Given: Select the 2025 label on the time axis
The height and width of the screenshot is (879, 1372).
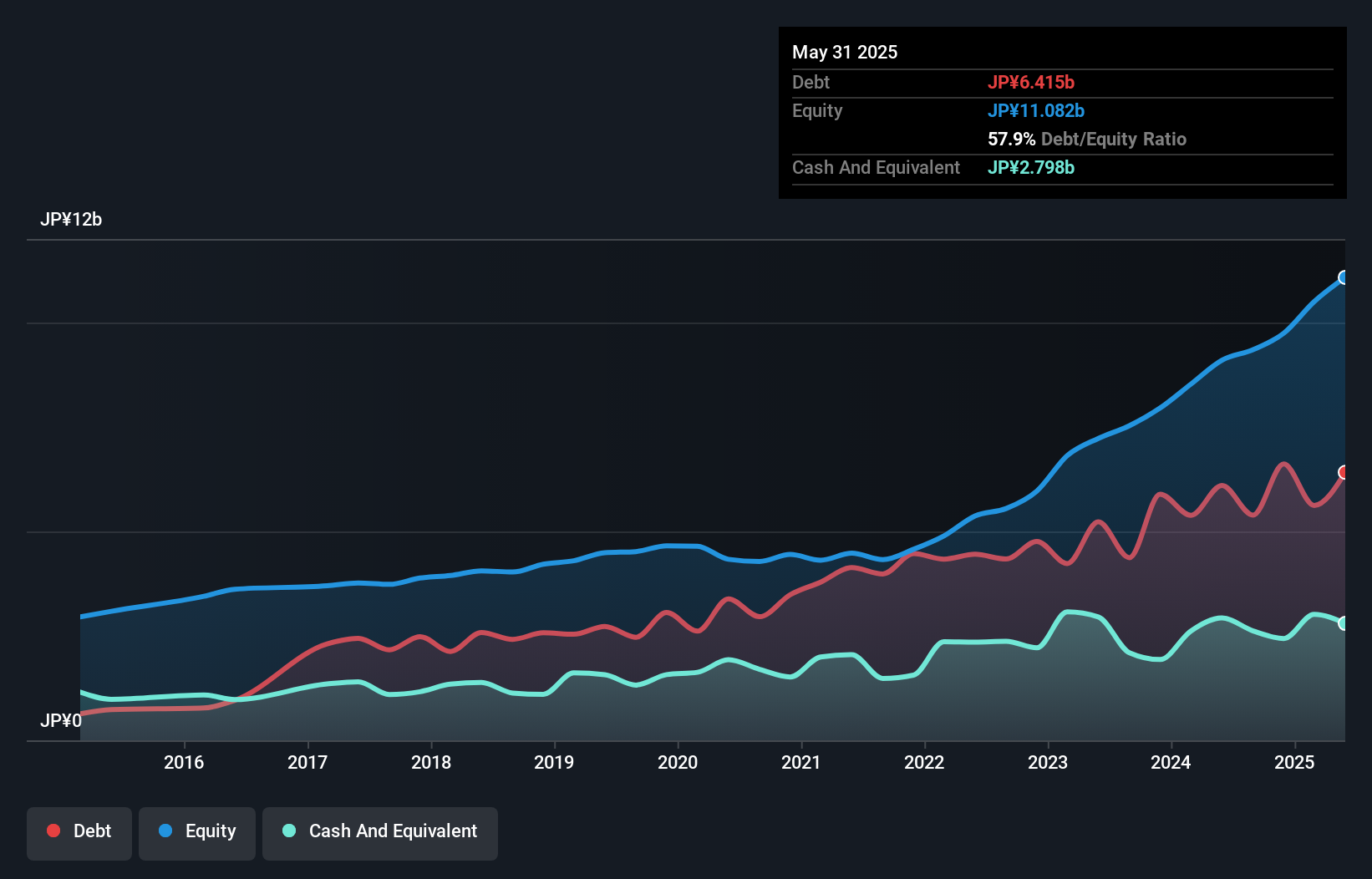Looking at the screenshot, I should point(1294,762).
